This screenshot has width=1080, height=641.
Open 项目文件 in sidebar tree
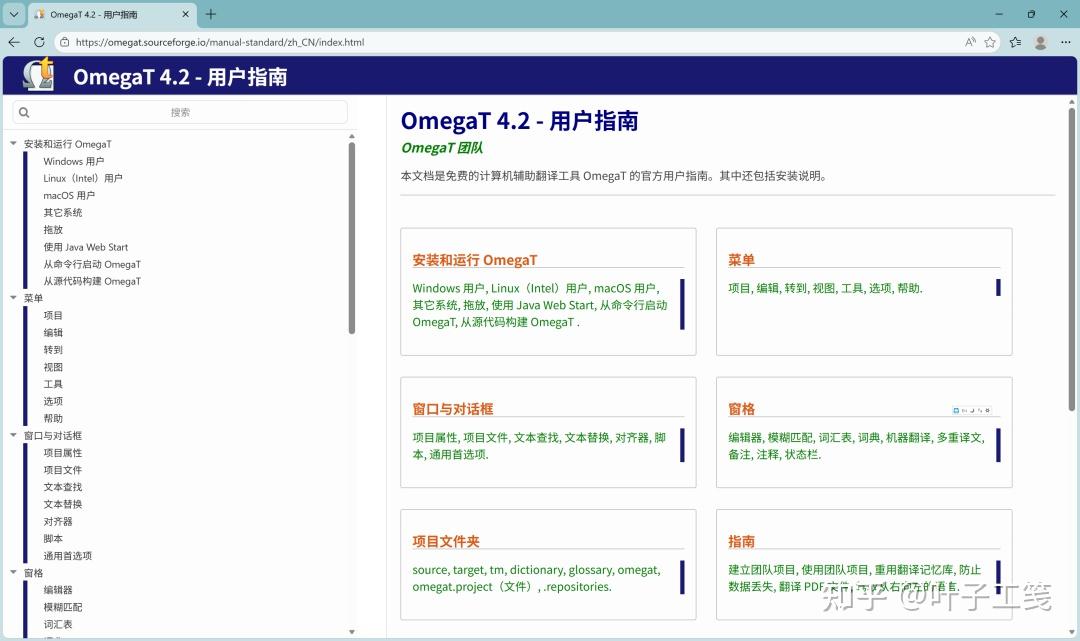click(x=63, y=470)
